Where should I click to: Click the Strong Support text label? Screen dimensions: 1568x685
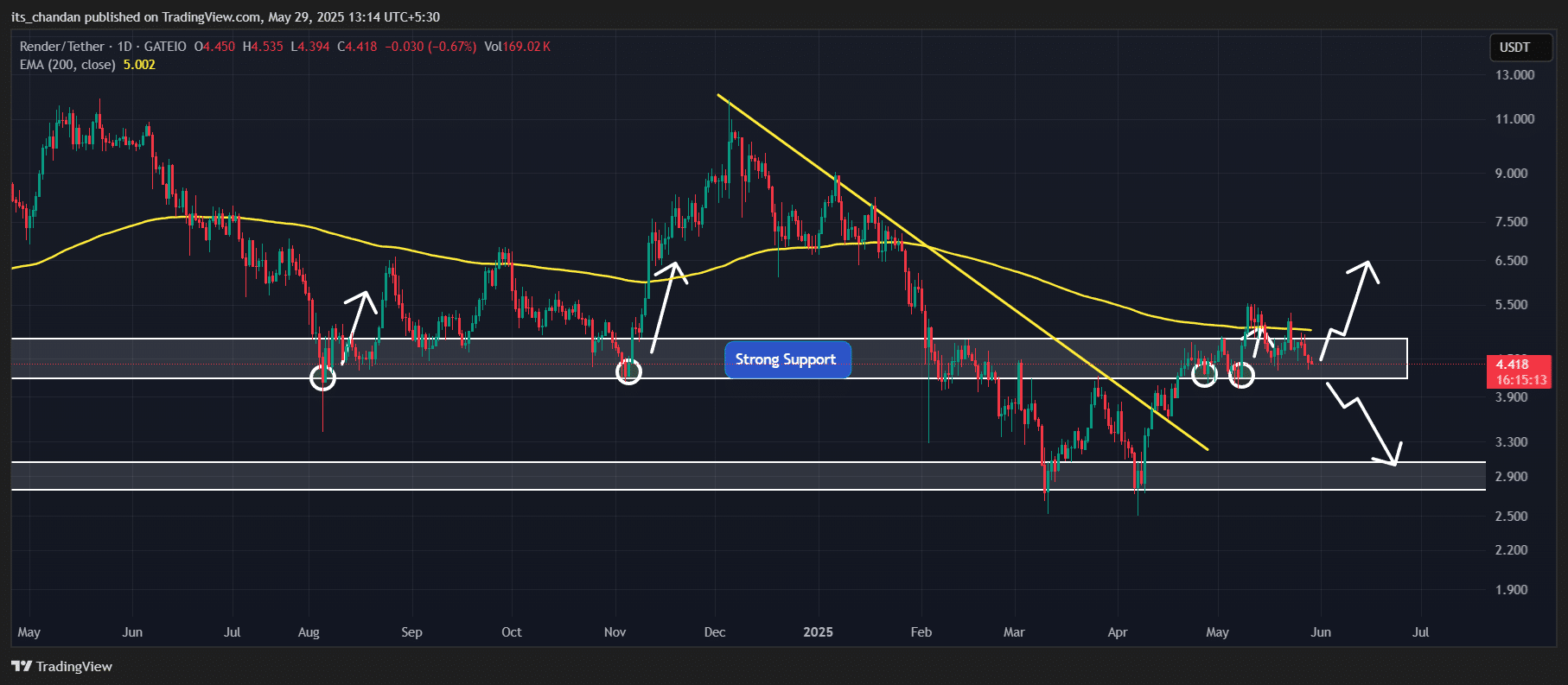(x=787, y=359)
